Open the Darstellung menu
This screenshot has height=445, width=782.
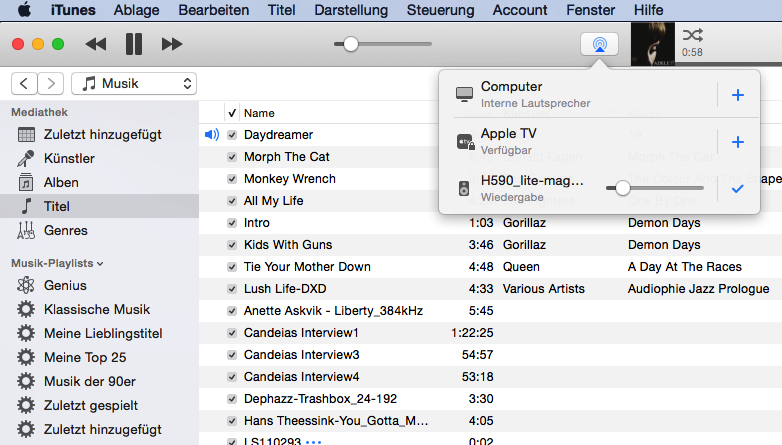click(x=351, y=10)
